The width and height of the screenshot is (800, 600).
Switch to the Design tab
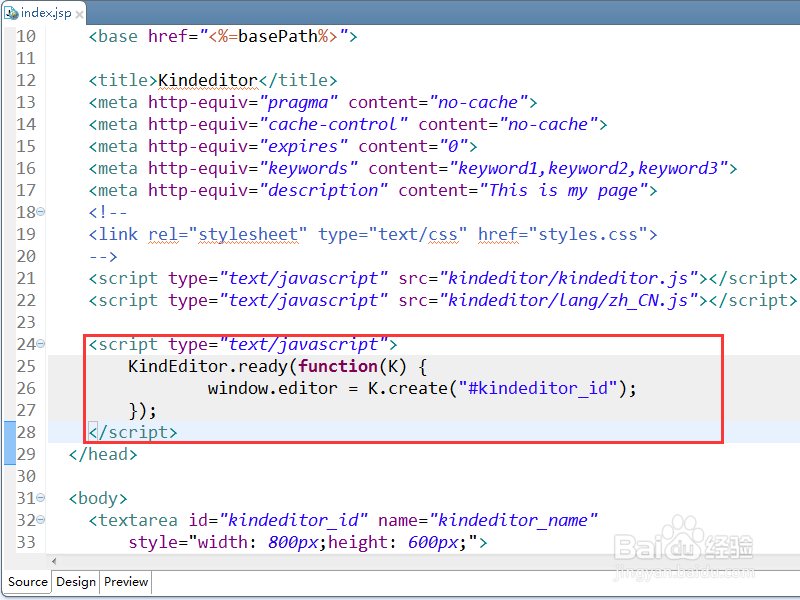[76, 582]
